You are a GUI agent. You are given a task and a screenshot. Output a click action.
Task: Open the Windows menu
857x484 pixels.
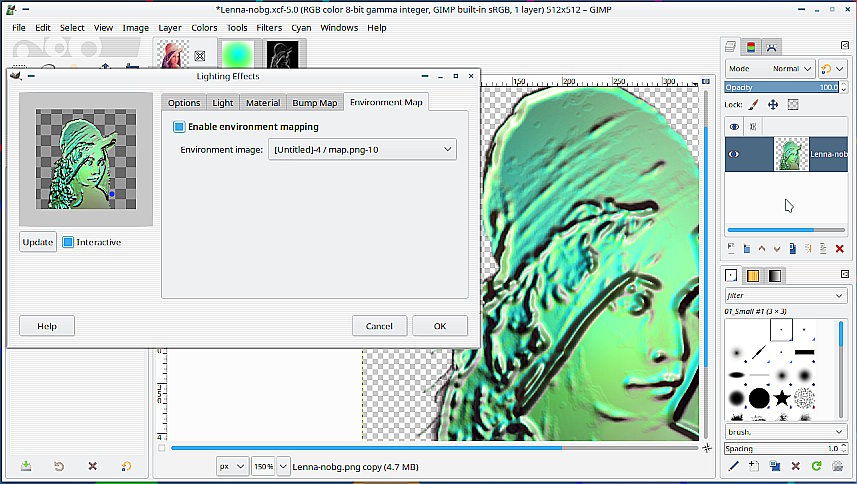[339, 28]
